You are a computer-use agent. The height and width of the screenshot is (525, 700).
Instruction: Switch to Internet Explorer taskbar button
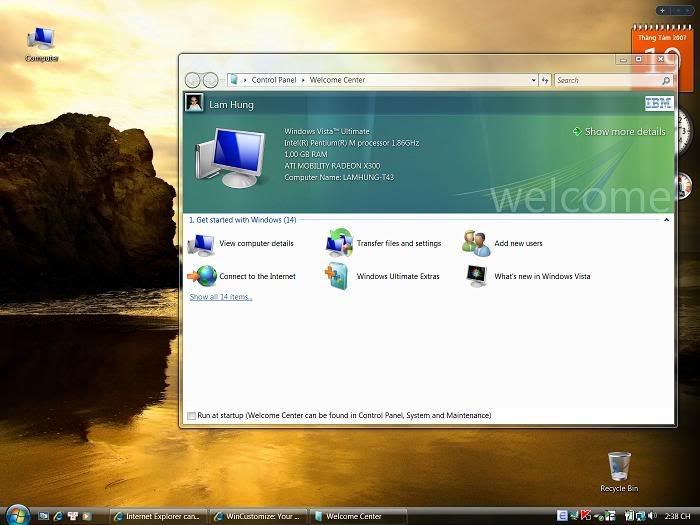pyautogui.click(x=158, y=516)
